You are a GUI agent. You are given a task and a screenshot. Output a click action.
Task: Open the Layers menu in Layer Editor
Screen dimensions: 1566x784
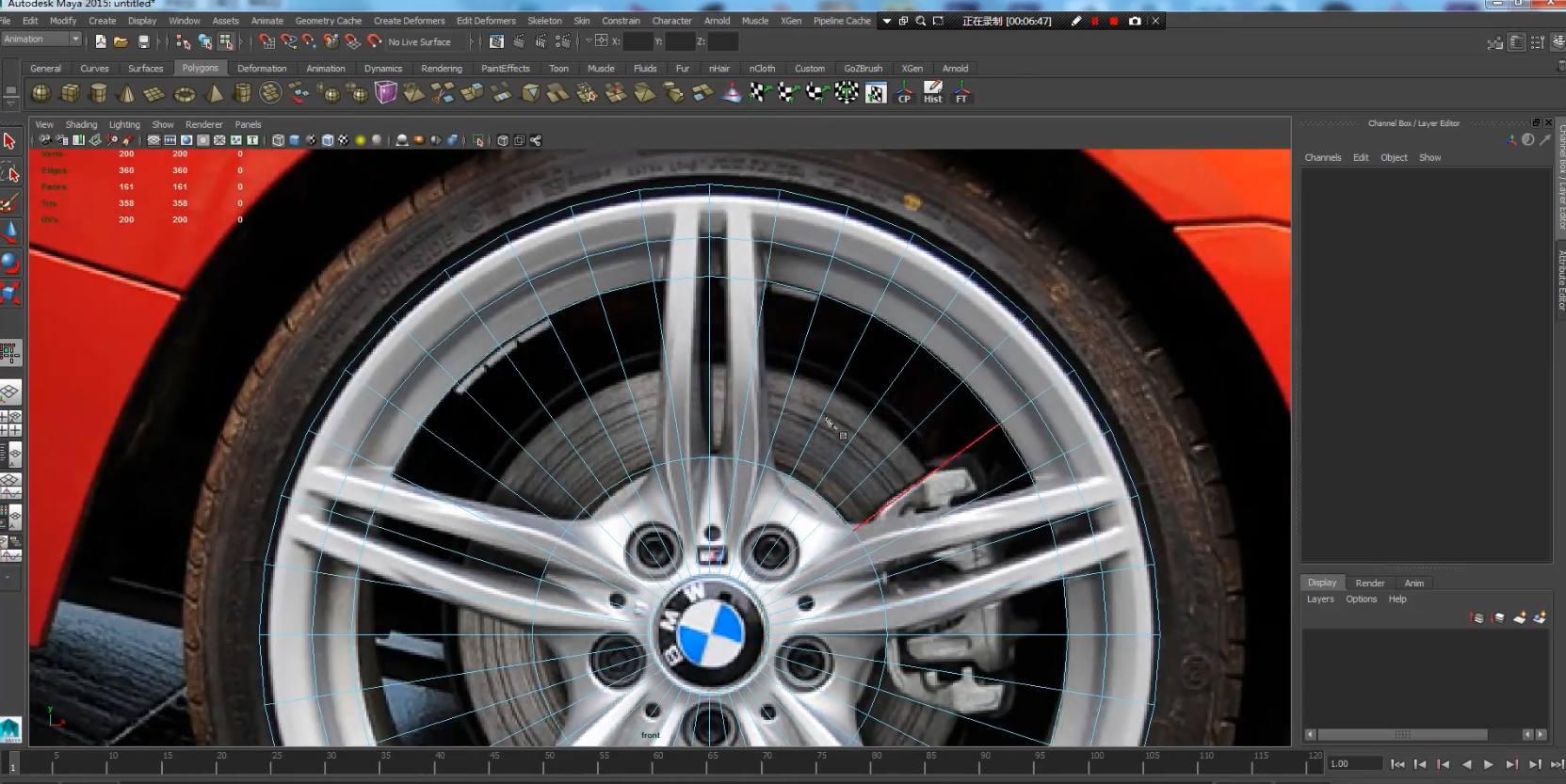click(x=1319, y=599)
